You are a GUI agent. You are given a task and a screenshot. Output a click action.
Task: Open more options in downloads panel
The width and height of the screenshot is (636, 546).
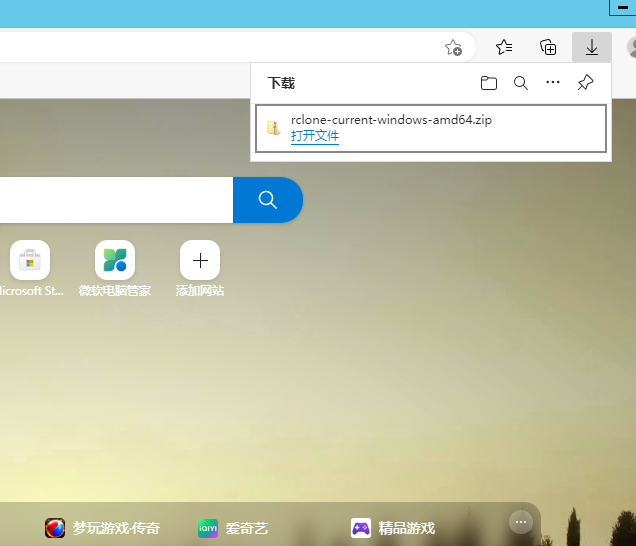[553, 83]
